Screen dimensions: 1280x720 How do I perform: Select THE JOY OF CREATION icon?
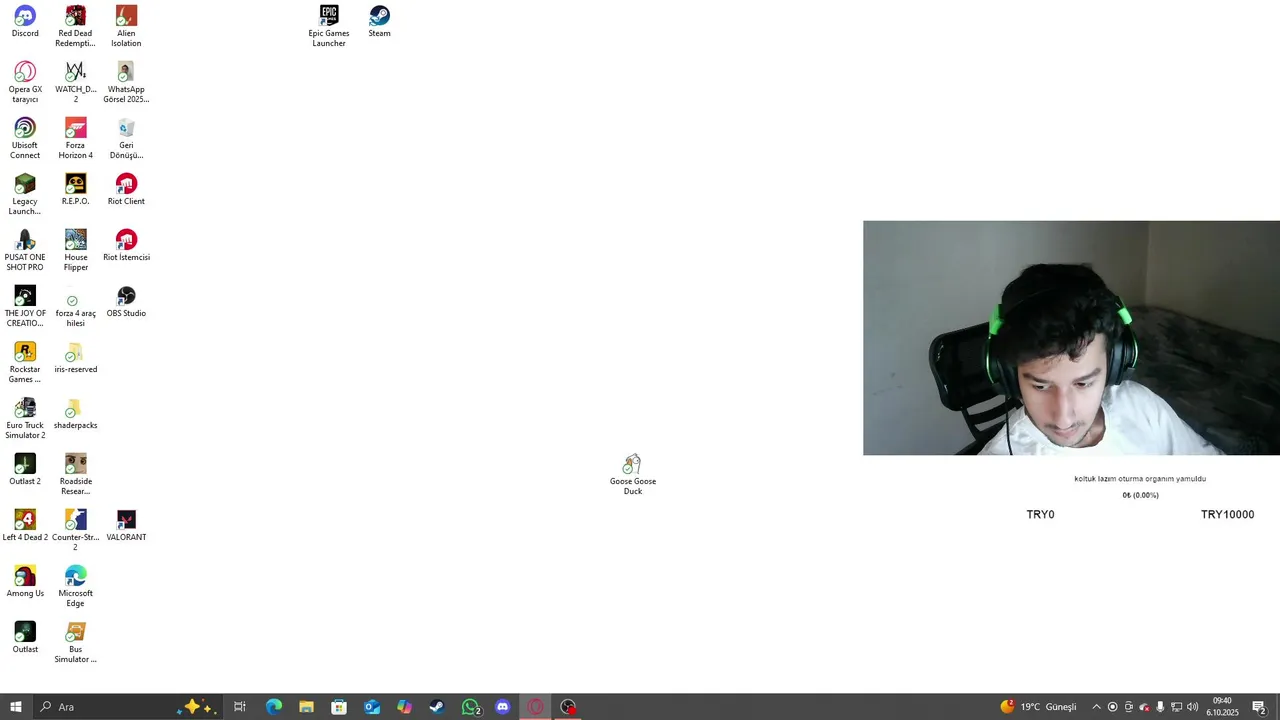tap(25, 306)
